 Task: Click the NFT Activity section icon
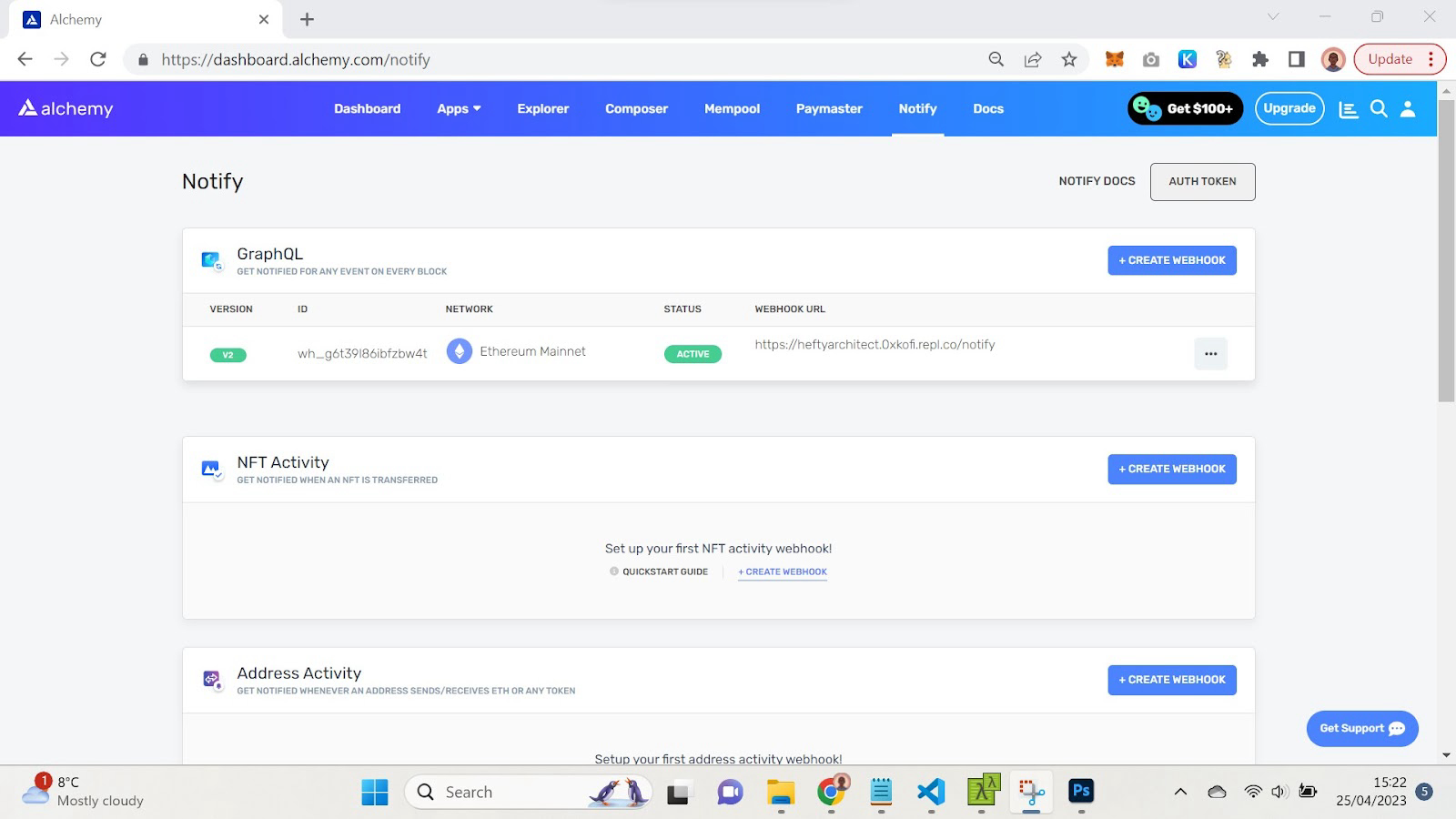(x=212, y=470)
